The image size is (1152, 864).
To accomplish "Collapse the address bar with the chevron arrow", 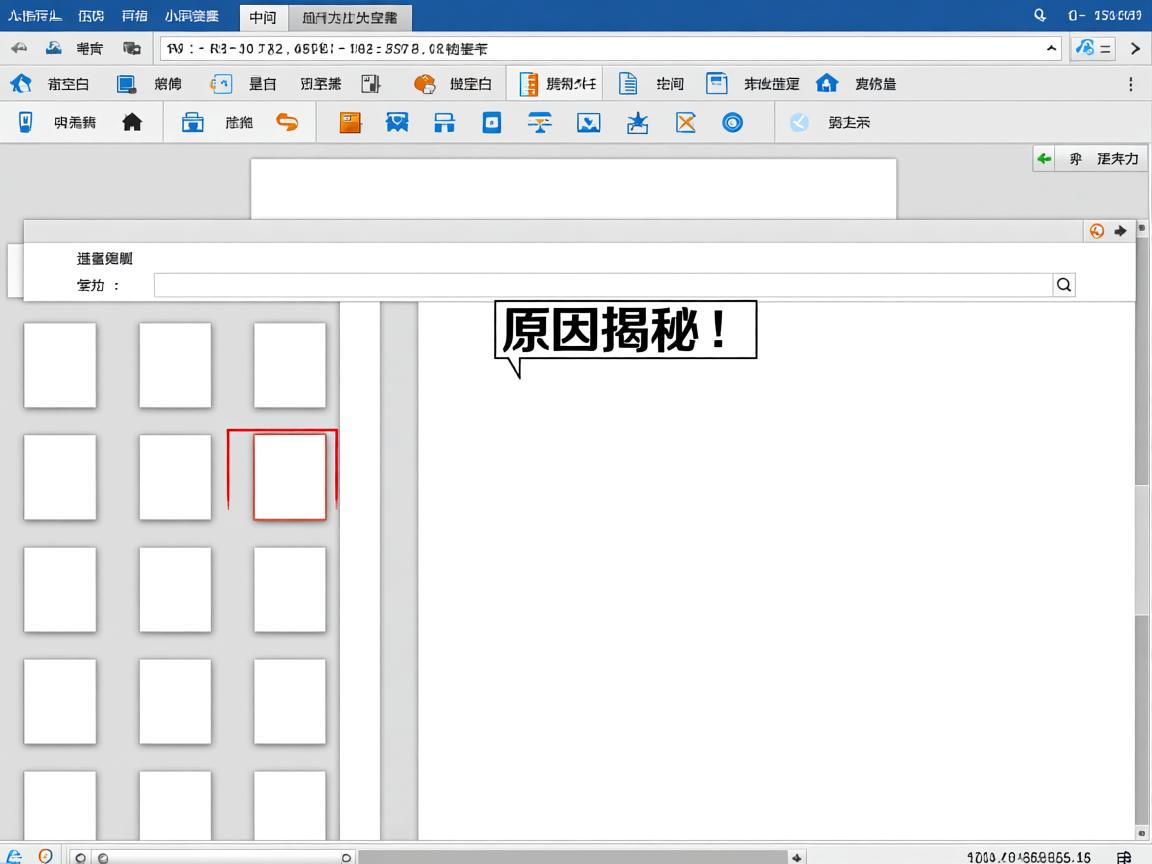I will click(1049, 47).
